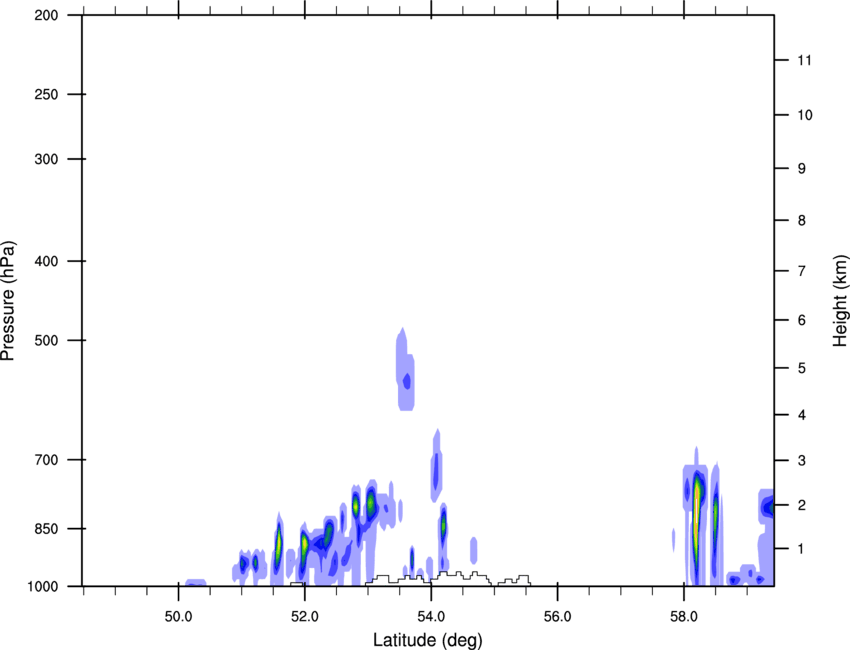Click the 11 km height label
This screenshot has height=650, width=850.
pos(804,60)
